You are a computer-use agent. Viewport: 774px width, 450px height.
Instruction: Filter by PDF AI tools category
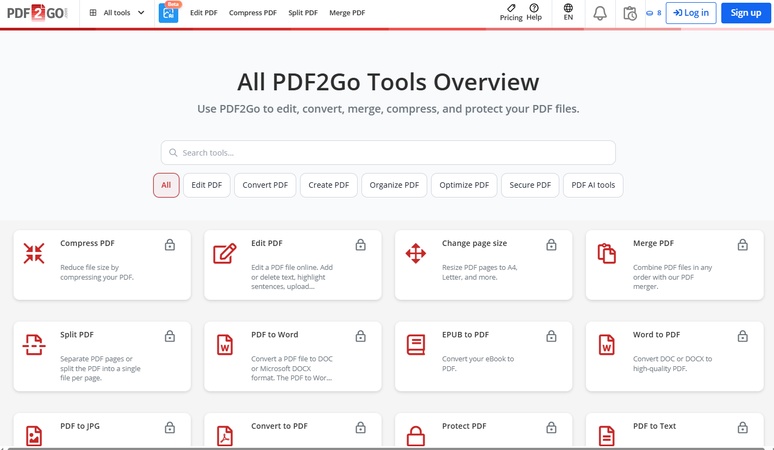click(593, 185)
